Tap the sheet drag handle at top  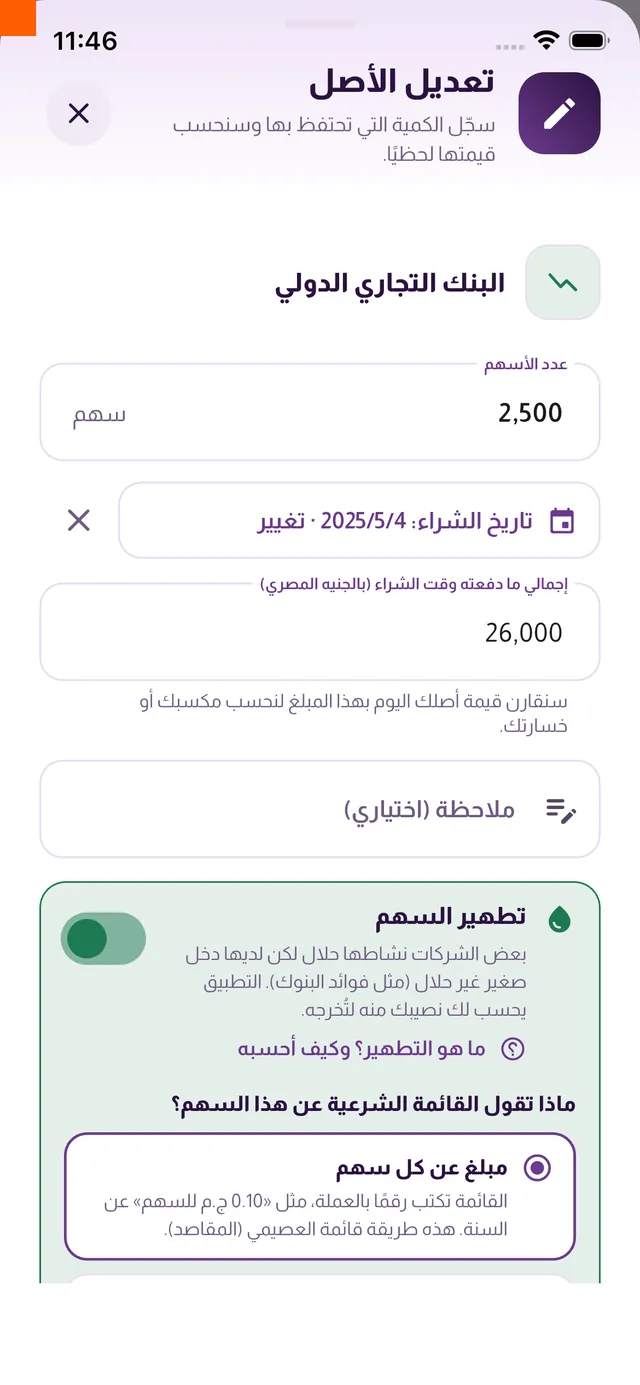320,23
